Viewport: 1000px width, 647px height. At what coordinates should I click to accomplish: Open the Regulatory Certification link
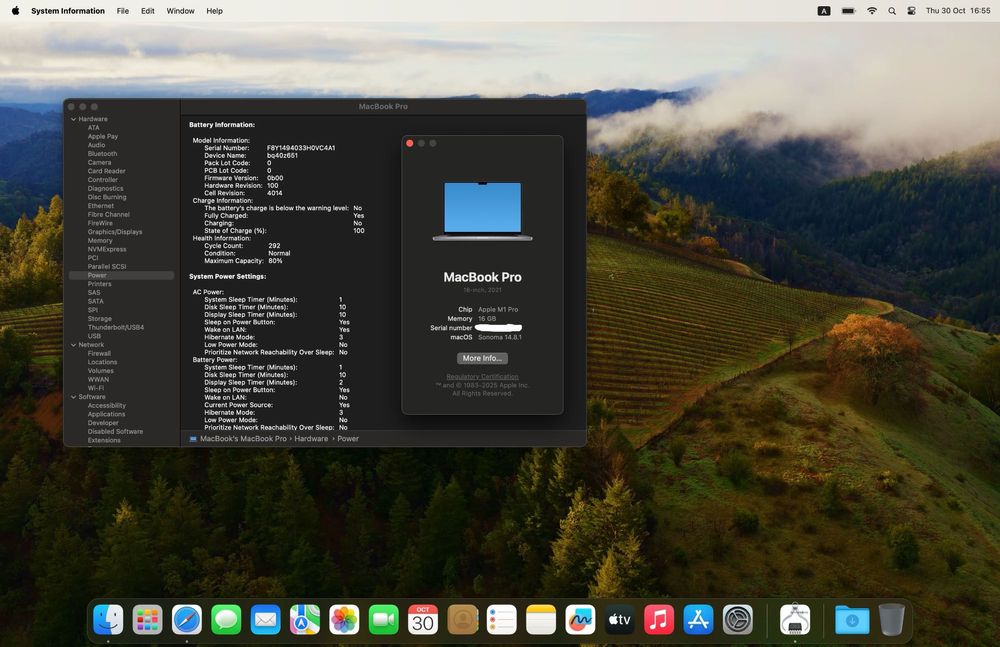[482, 376]
